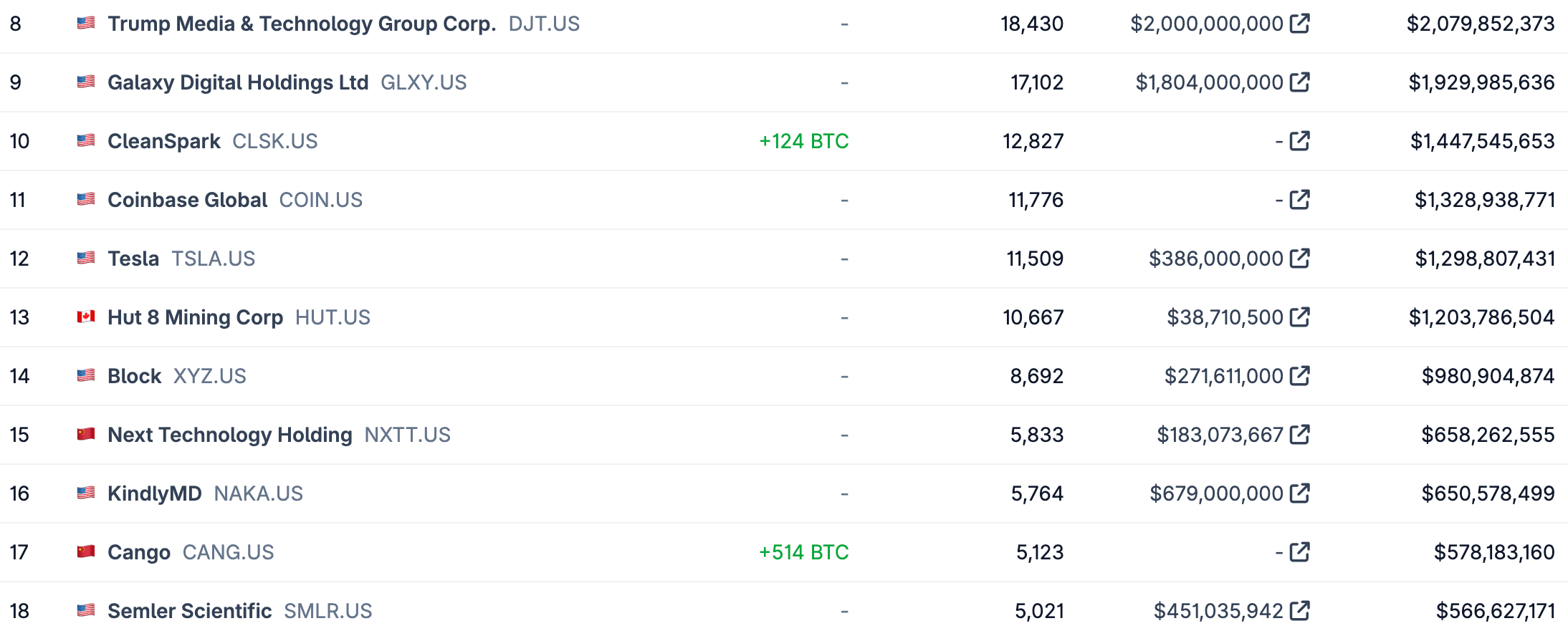Click the Tesla company name
Screen dimensions: 1568x636
(x=133, y=259)
